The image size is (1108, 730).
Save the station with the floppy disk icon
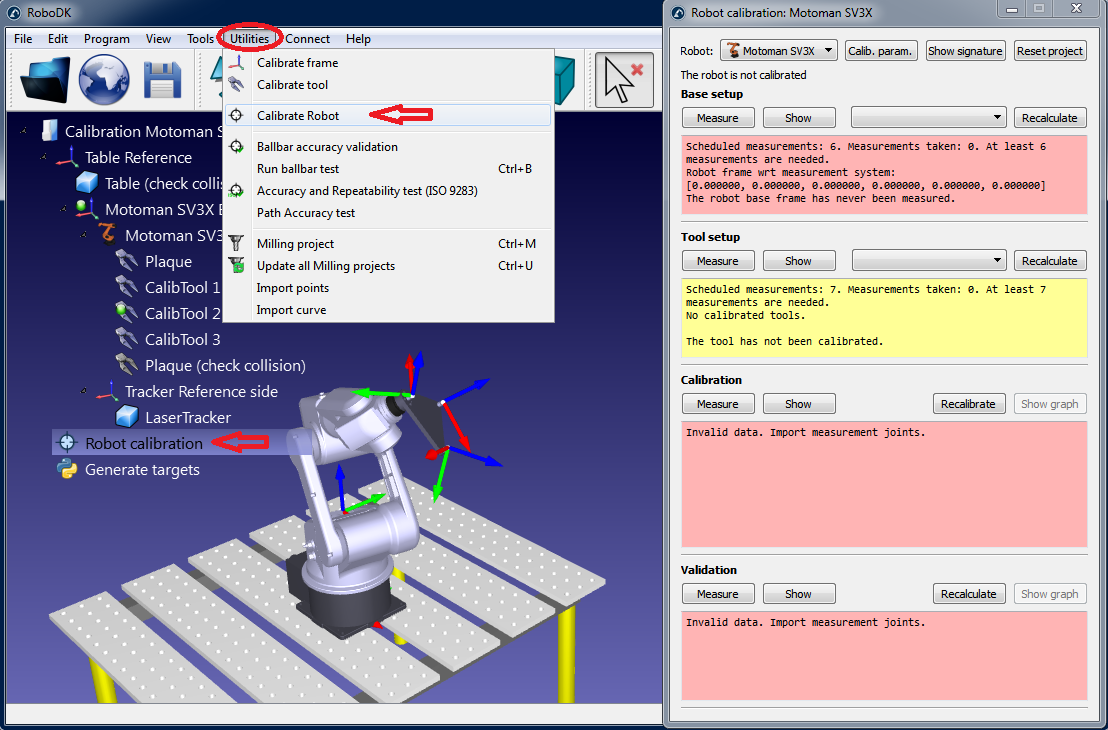point(161,81)
